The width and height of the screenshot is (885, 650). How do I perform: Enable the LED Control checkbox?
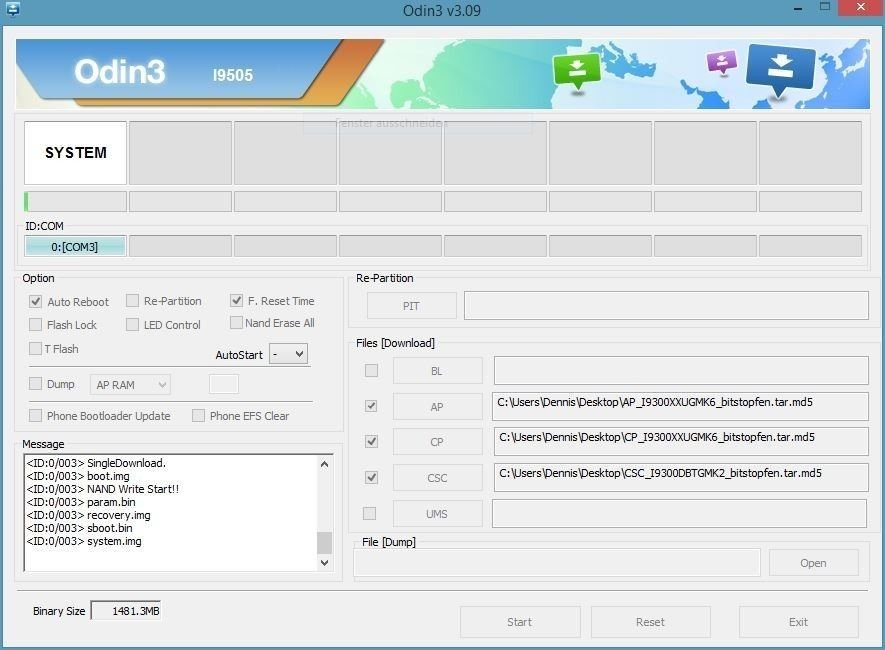click(132, 324)
